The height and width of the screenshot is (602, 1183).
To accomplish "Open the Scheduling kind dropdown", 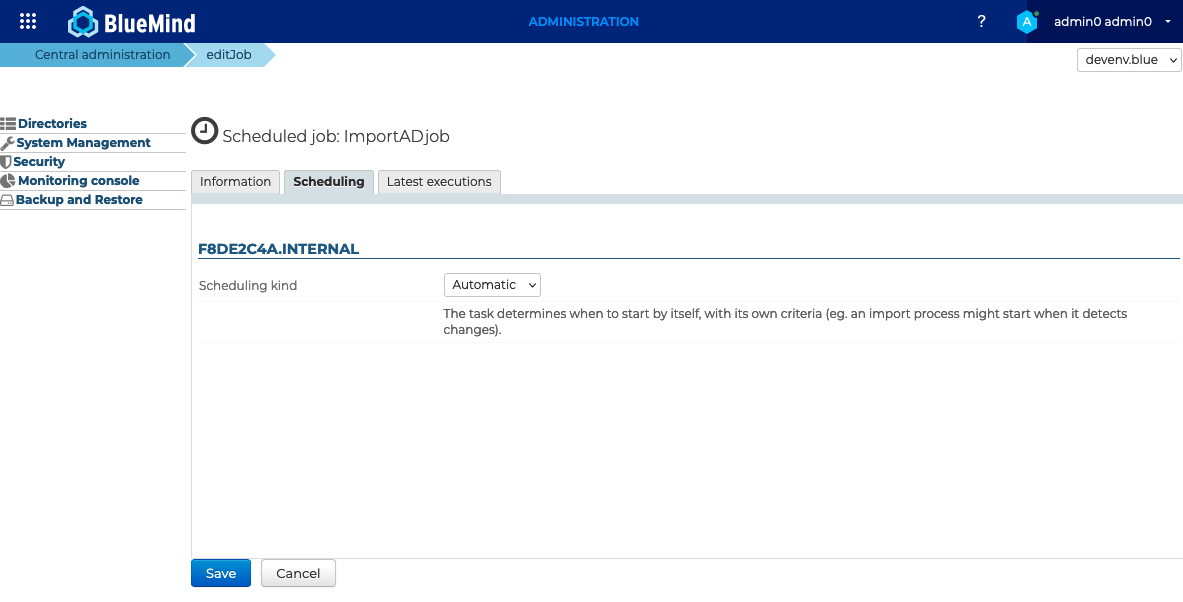I will [x=492, y=285].
